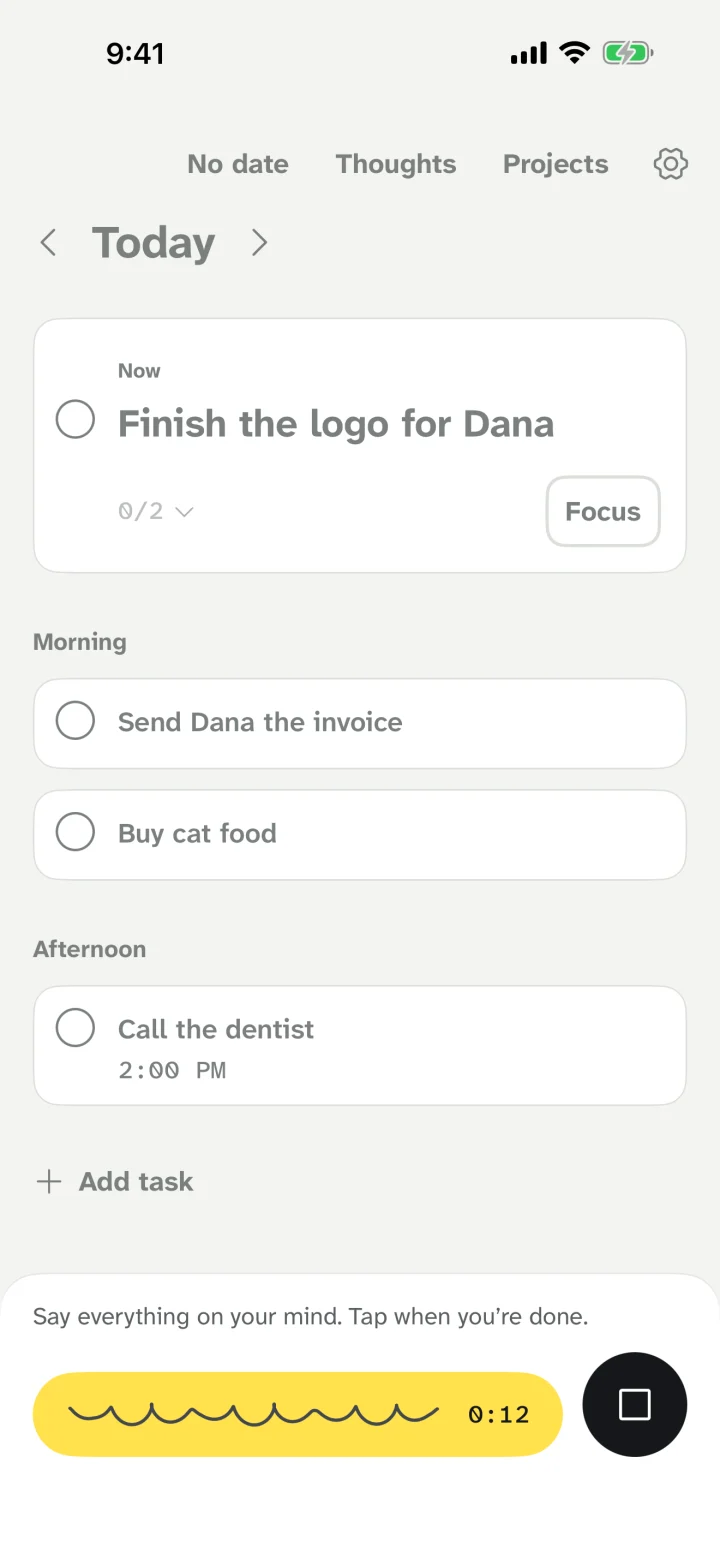Screen dimensions: 720x1565
Task: Open the Projects tab
Action: 556,164
